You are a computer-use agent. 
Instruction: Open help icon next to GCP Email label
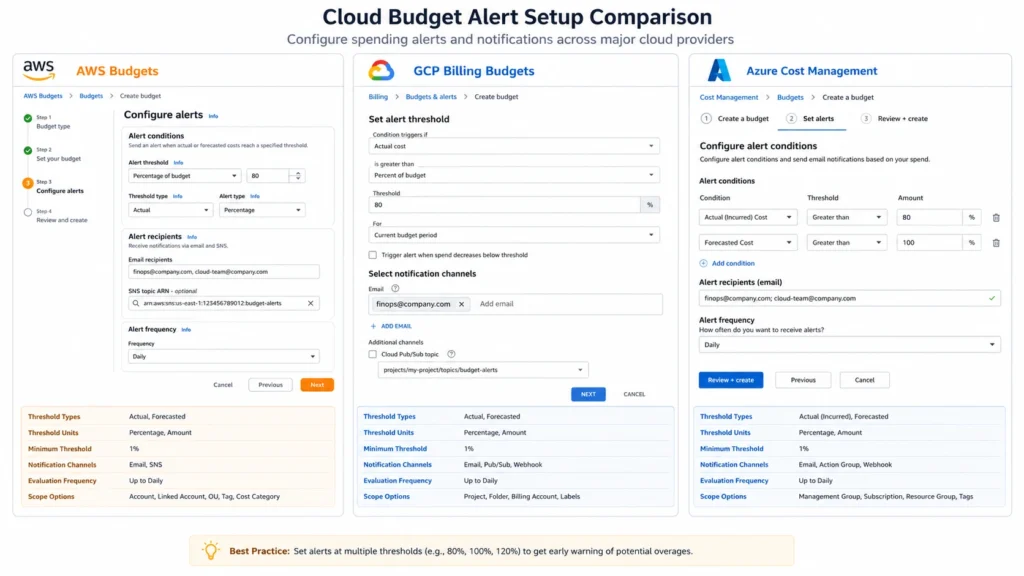tap(395, 288)
